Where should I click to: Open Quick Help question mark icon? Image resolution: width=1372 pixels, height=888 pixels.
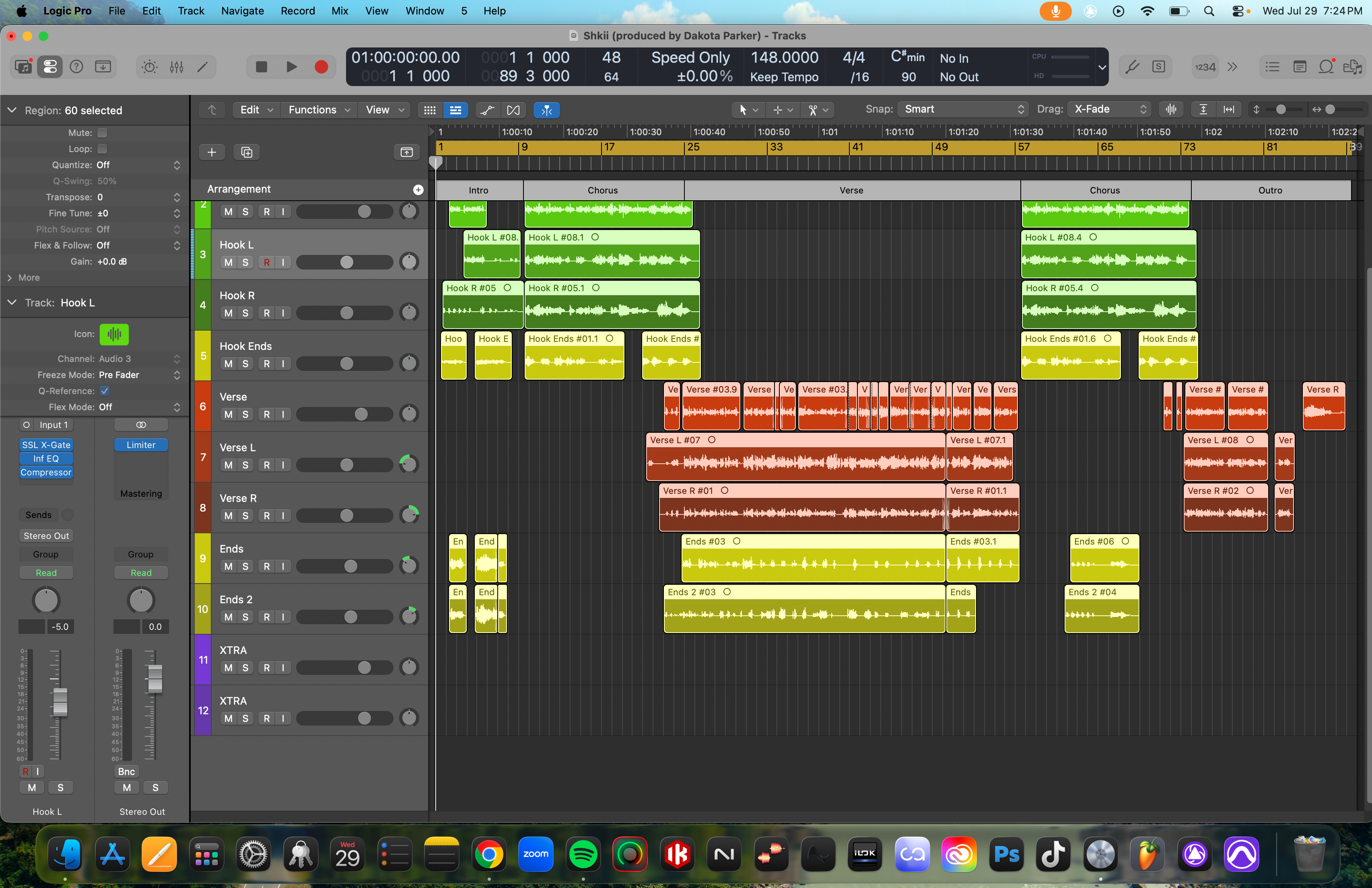[76, 67]
